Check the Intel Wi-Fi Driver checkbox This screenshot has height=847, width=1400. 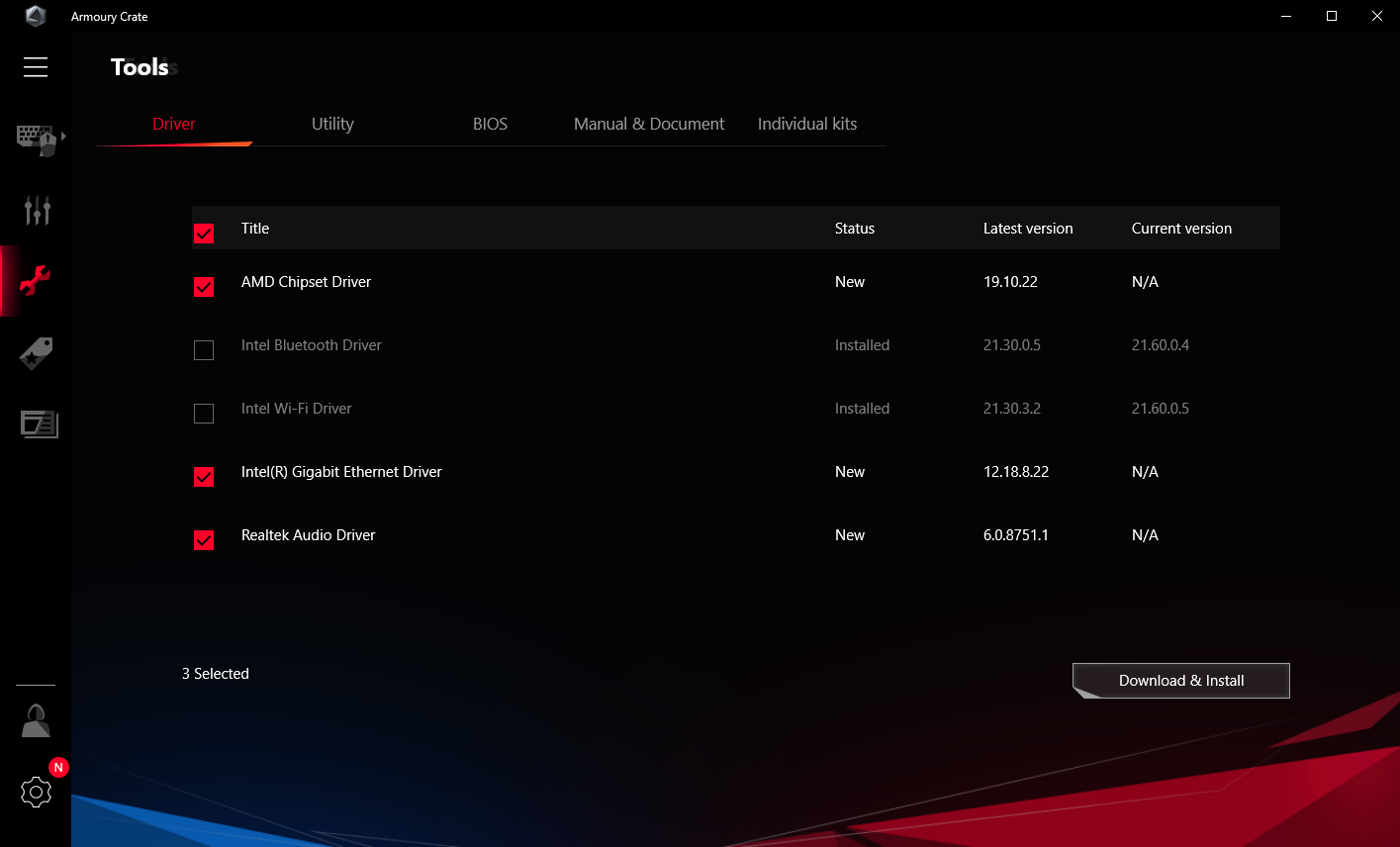click(204, 414)
